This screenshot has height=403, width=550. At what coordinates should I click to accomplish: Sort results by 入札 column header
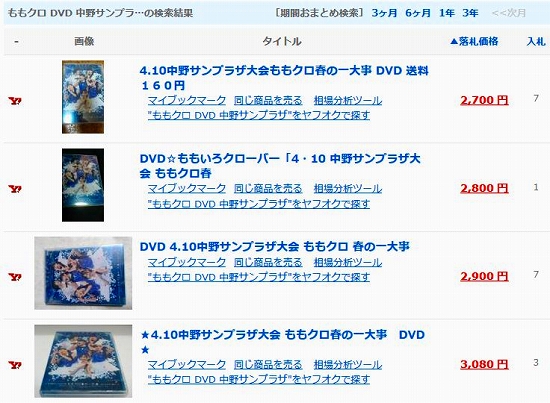(536, 41)
